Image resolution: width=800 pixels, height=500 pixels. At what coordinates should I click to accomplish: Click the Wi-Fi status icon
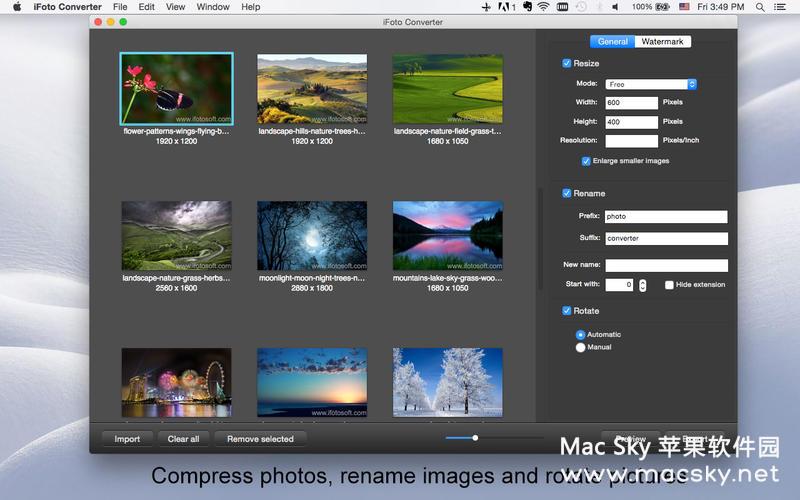(543, 7)
